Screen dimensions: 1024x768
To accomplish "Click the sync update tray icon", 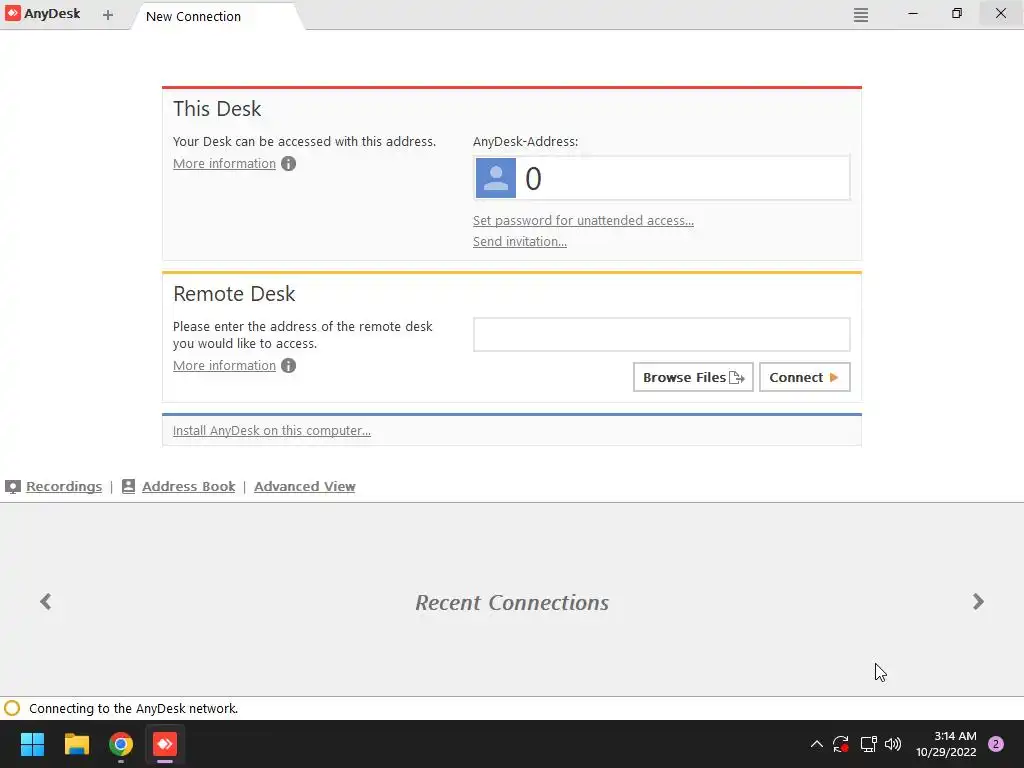I will click(x=840, y=744).
